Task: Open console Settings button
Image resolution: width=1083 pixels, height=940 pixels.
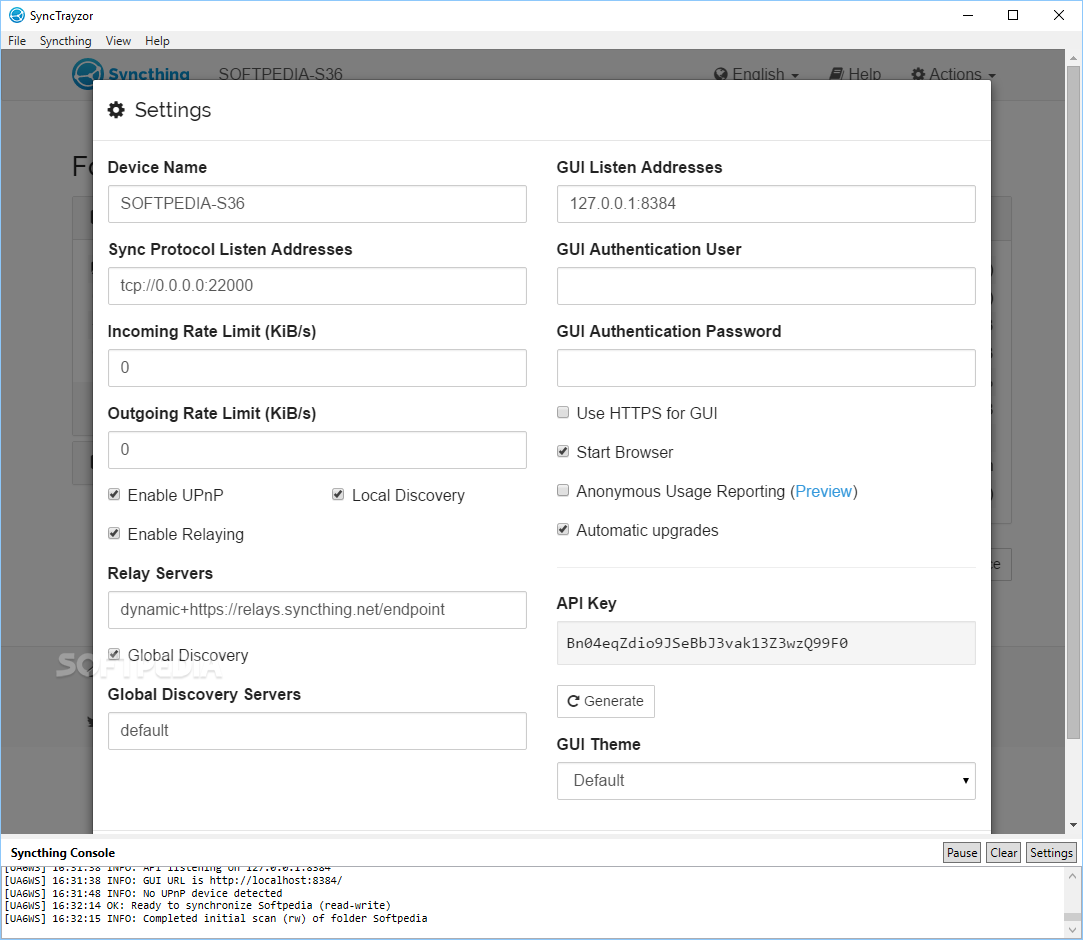Action: 1051,853
